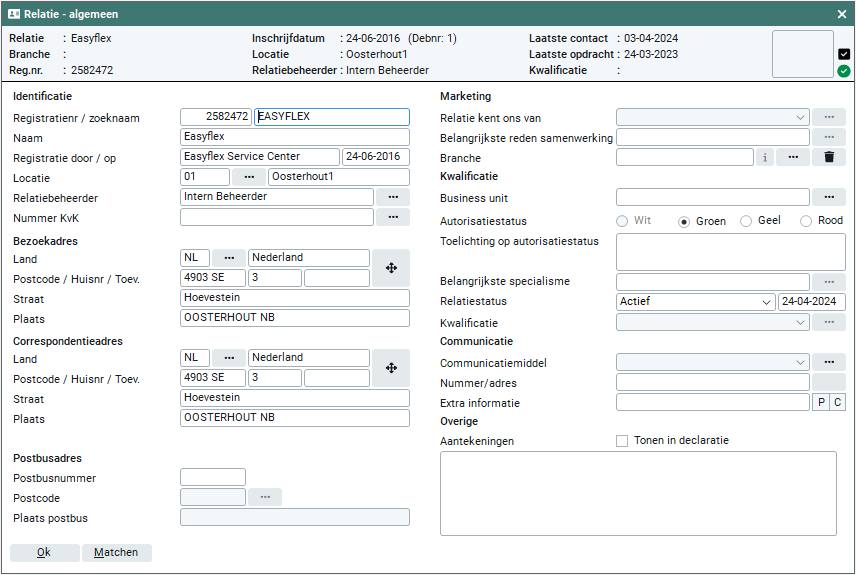Image resolution: width=856 pixels, height=575 pixels.
Task: Click the P button by Extra informatie
Action: 821,402
